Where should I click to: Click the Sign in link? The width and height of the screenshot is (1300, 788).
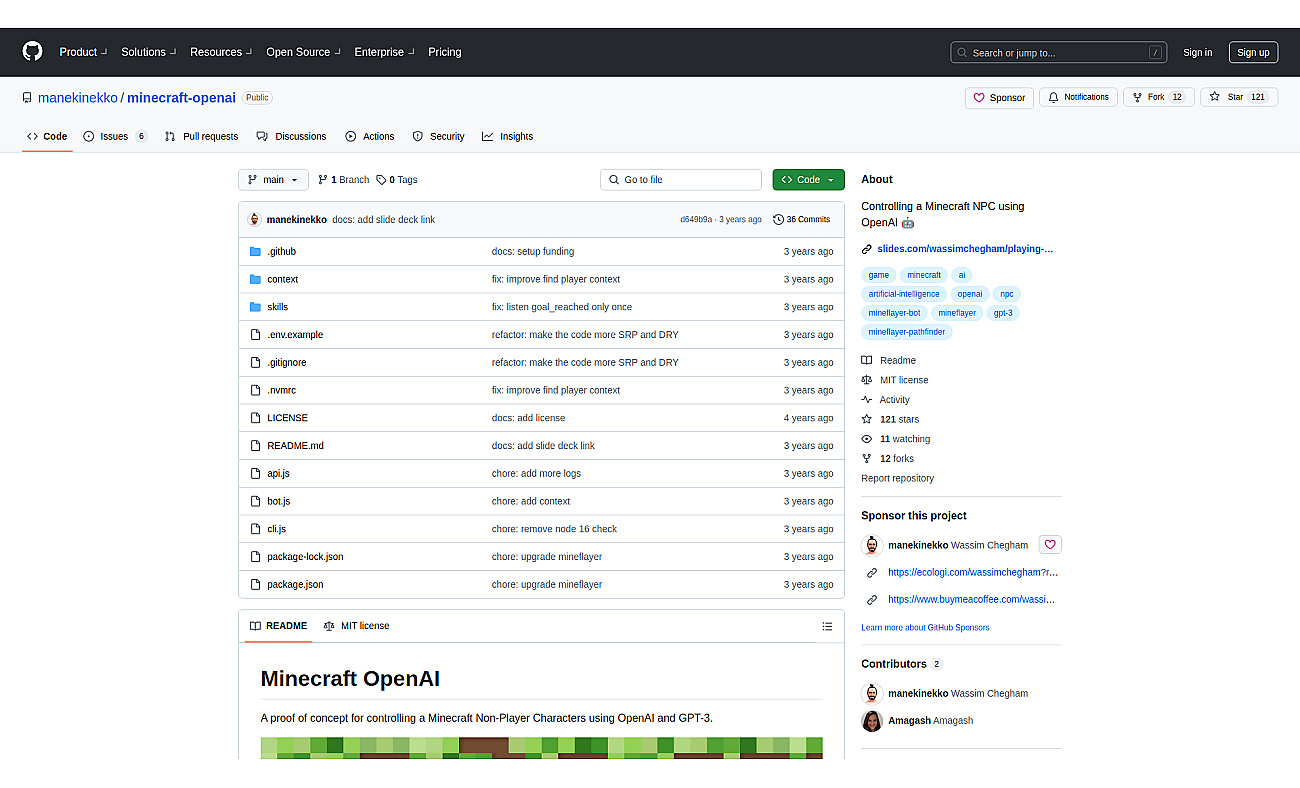[1197, 53]
